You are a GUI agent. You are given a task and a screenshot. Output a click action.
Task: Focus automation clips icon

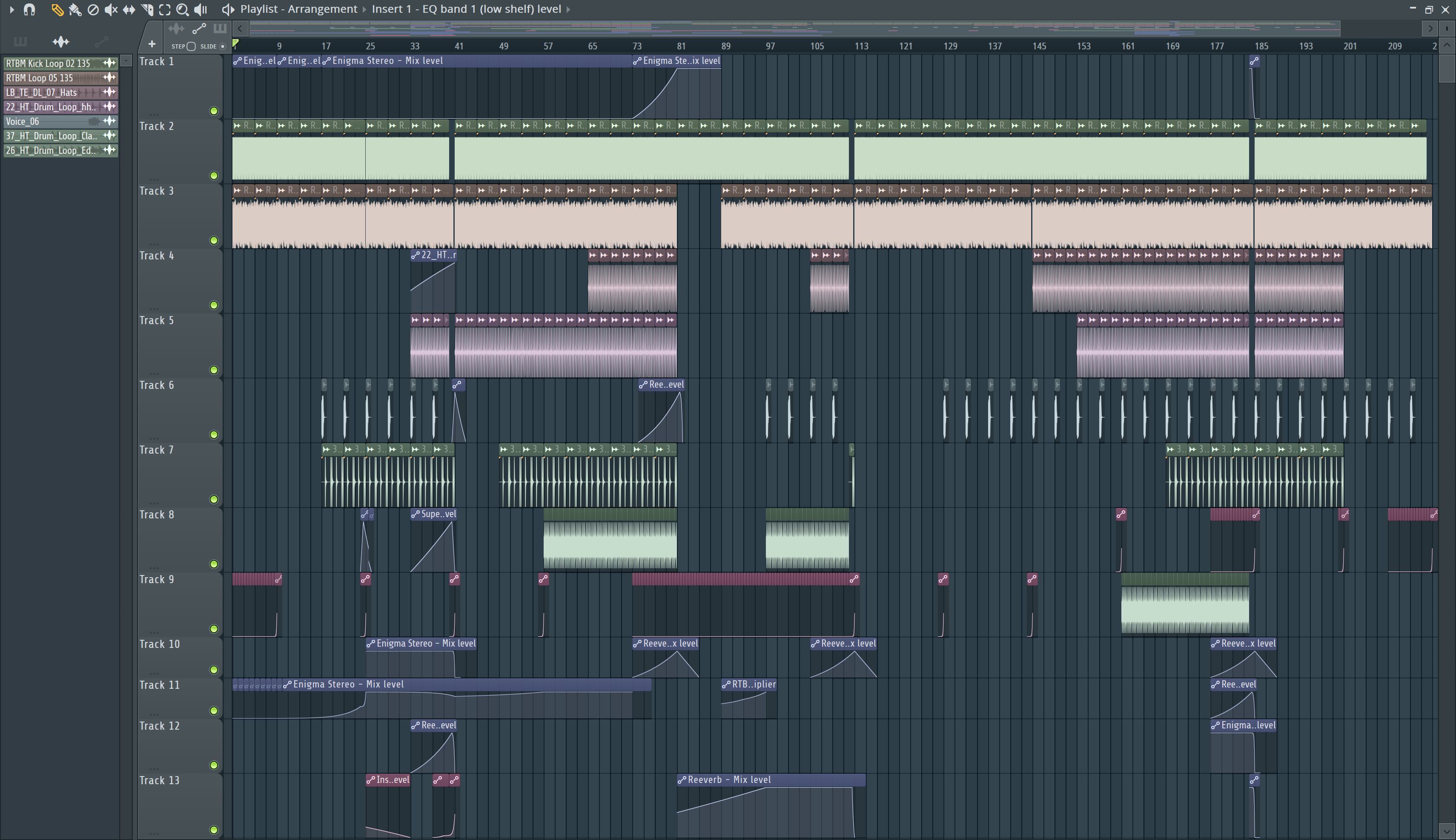click(199, 28)
